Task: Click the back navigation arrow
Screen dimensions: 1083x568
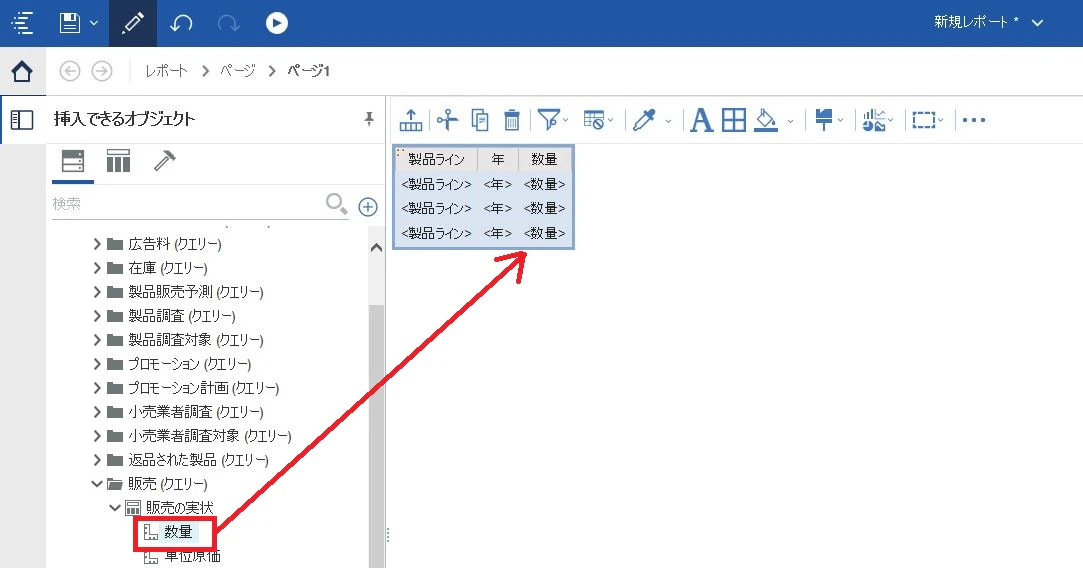Action: coord(70,70)
